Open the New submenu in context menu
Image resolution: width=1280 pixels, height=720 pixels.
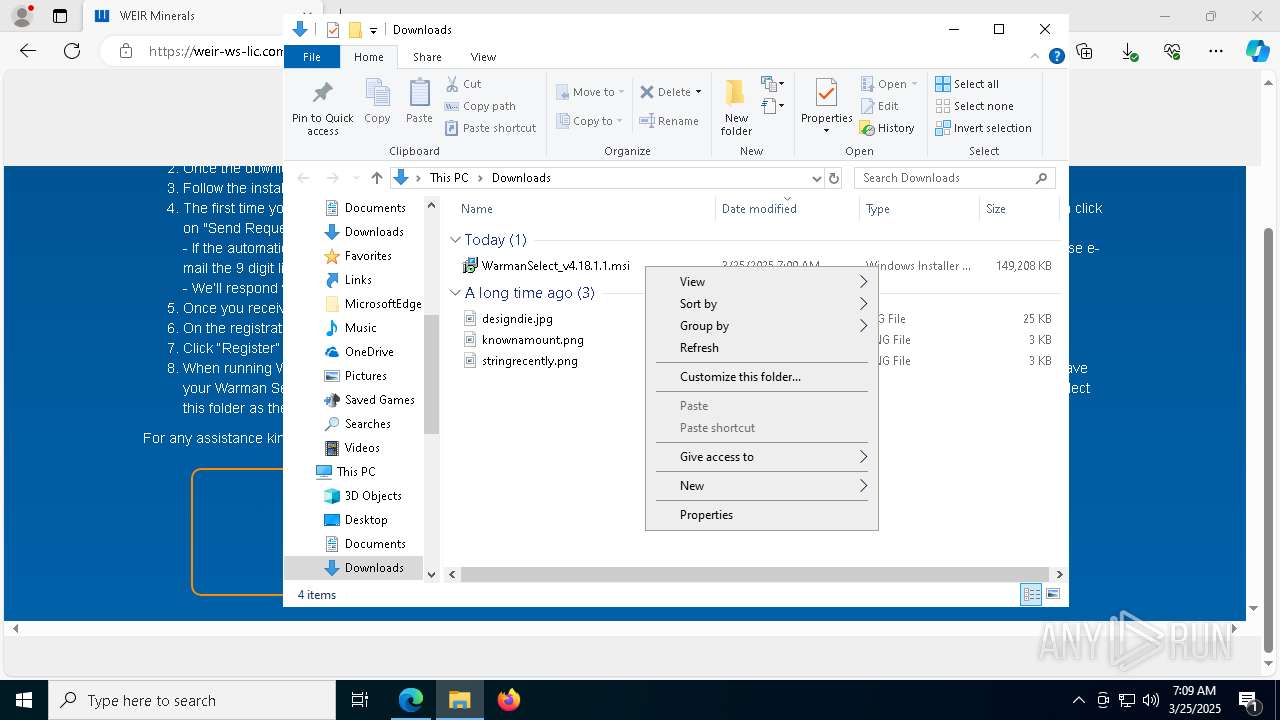click(762, 486)
